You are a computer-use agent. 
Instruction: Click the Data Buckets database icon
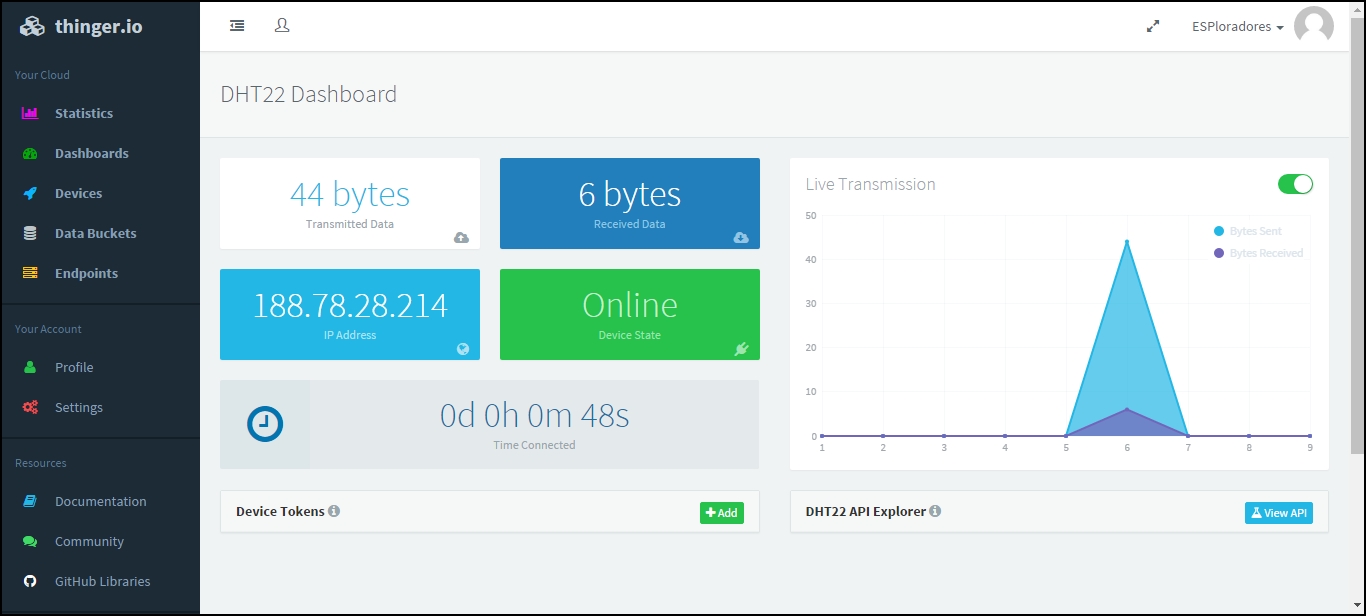tap(30, 233)
